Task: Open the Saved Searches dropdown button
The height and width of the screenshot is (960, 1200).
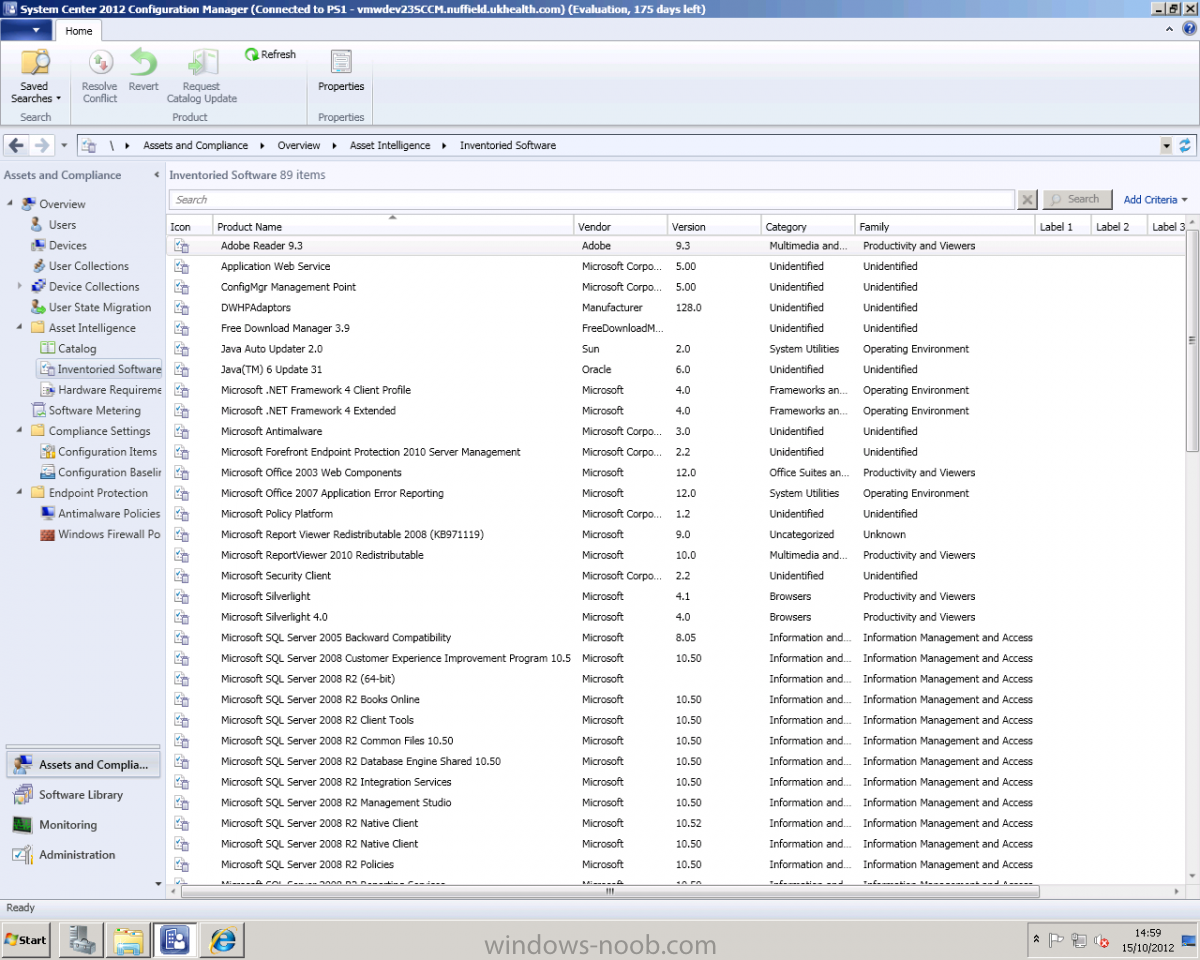Action: (36, 76)
